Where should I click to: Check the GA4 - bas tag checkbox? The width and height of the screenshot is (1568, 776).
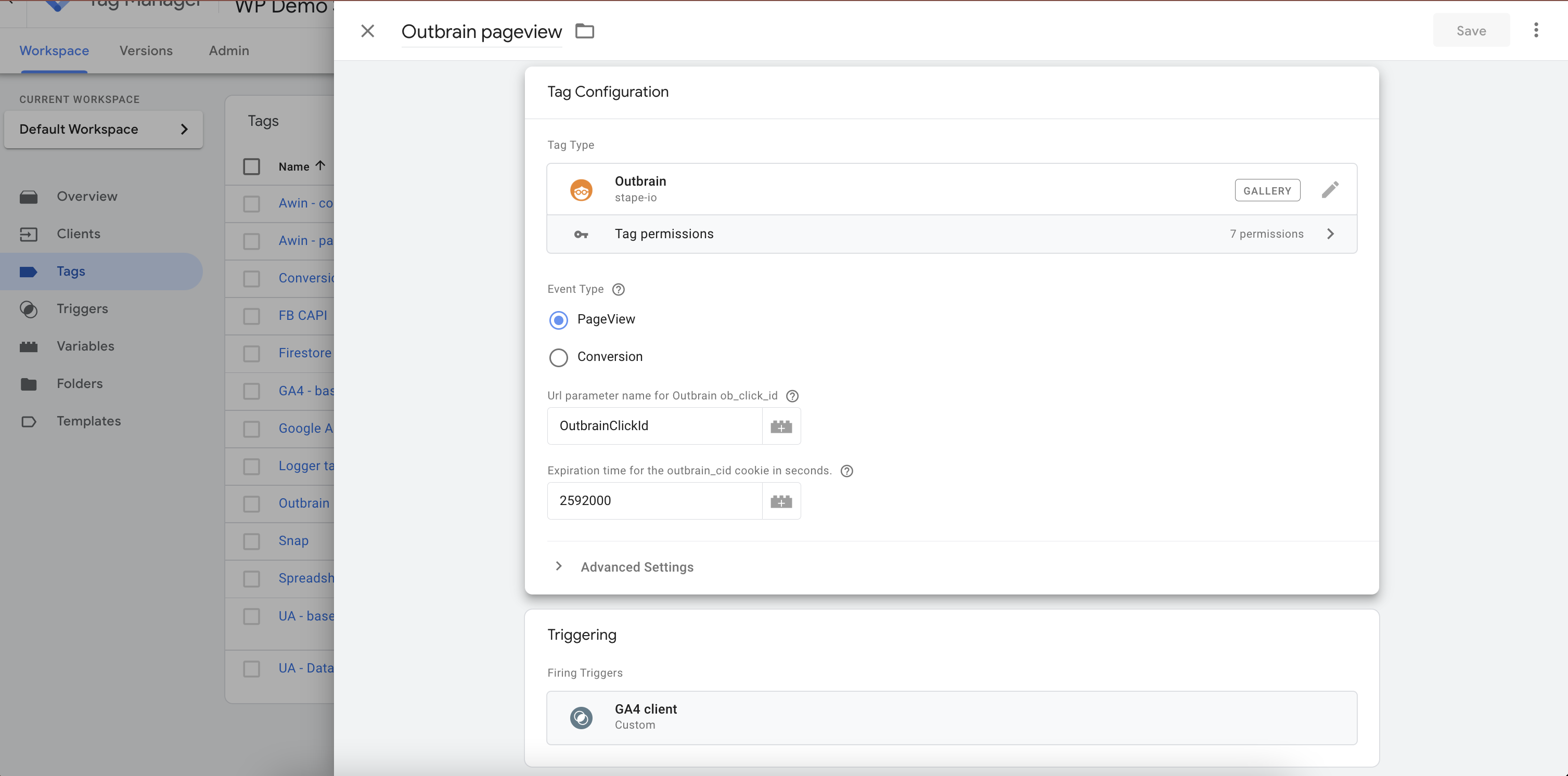(251, 391)
